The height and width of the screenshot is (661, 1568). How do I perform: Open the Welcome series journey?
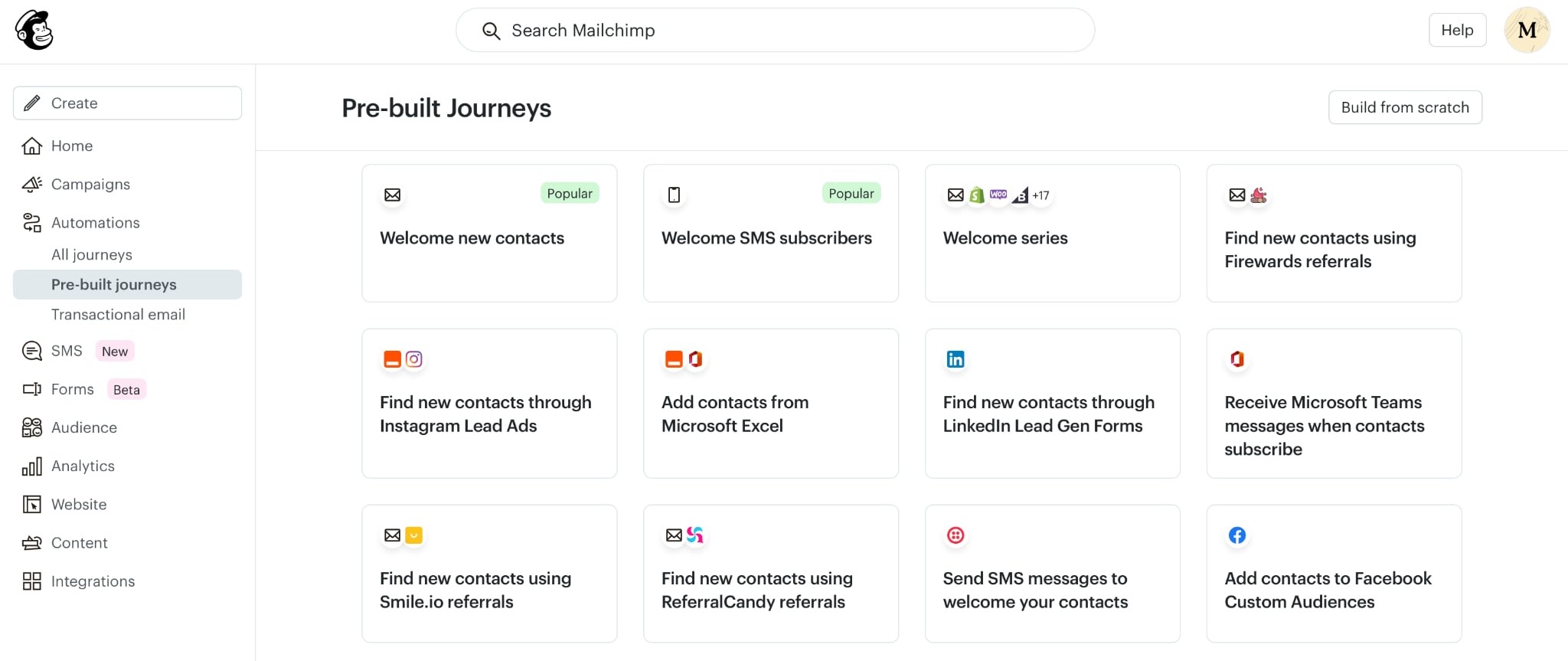tap(1053, 233)
